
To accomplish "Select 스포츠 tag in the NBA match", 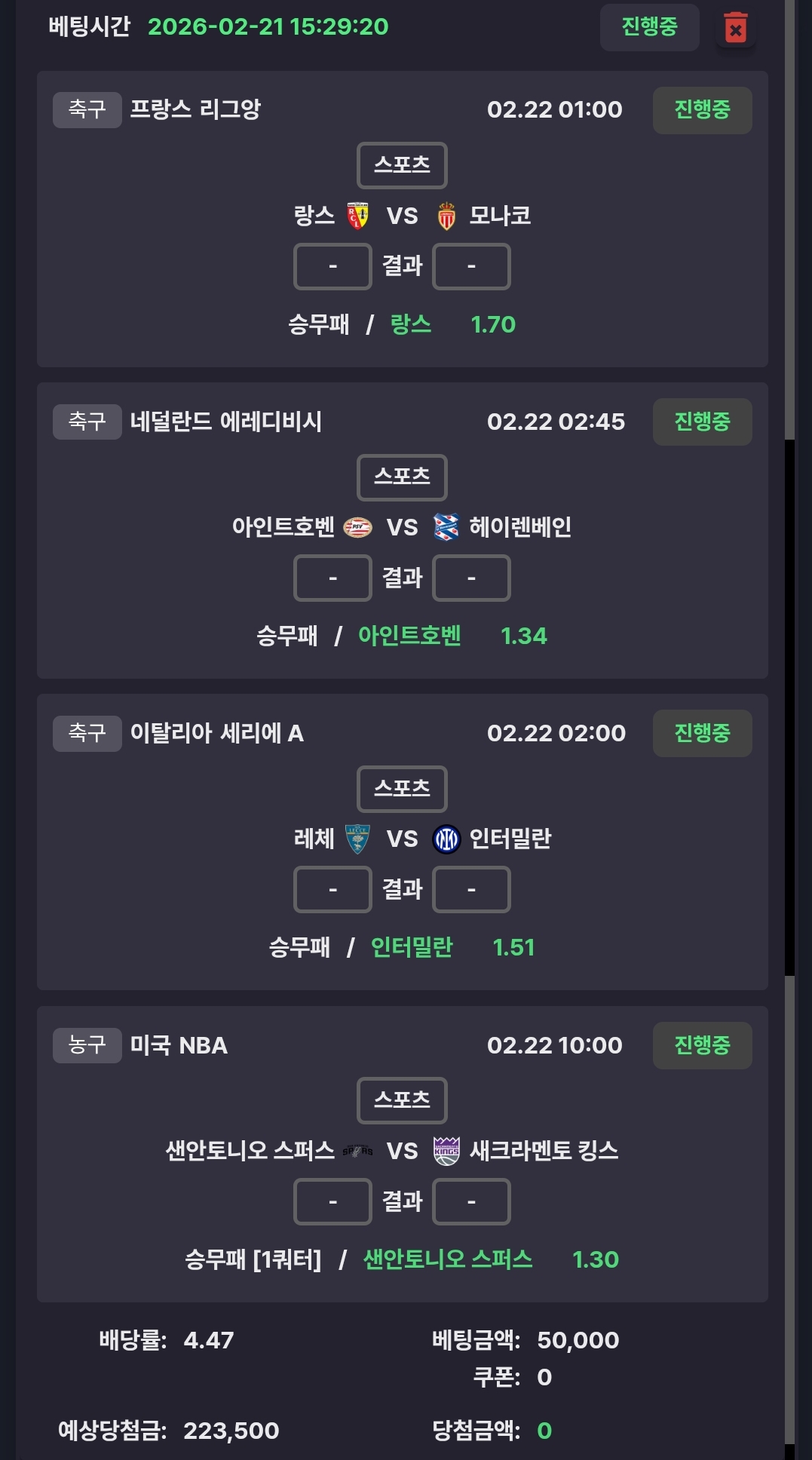I will coord(402,1100).
